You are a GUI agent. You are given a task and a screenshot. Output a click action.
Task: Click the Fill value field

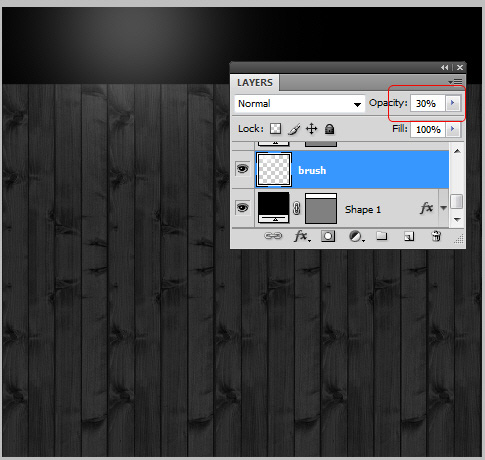pyautogui.click(x=428, y=129)
